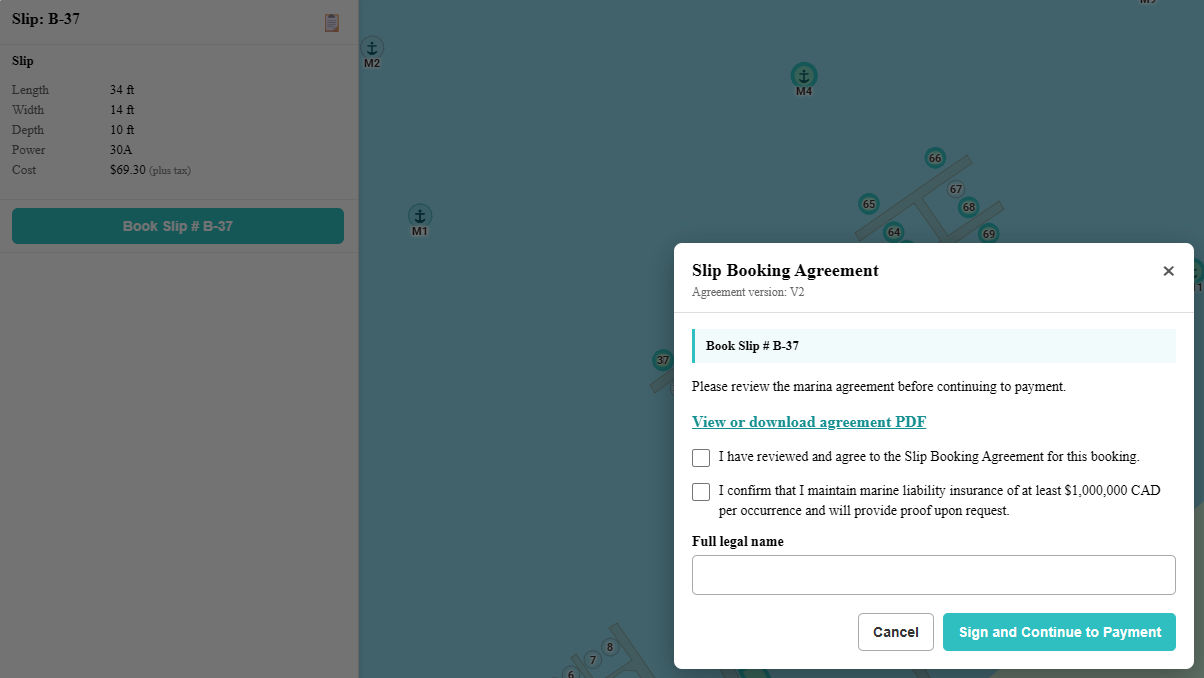Check the marine liability insurance confirmation box
Image resolution: width=1204 pixels, height=678 pixels.
click(701, 492)
